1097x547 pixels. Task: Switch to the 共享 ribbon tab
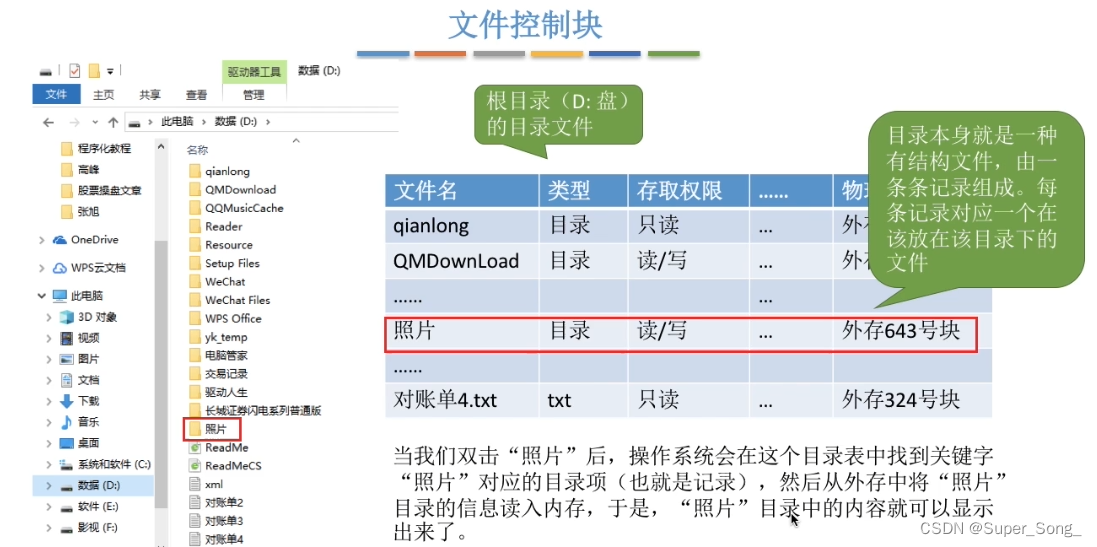coord(150,94)
